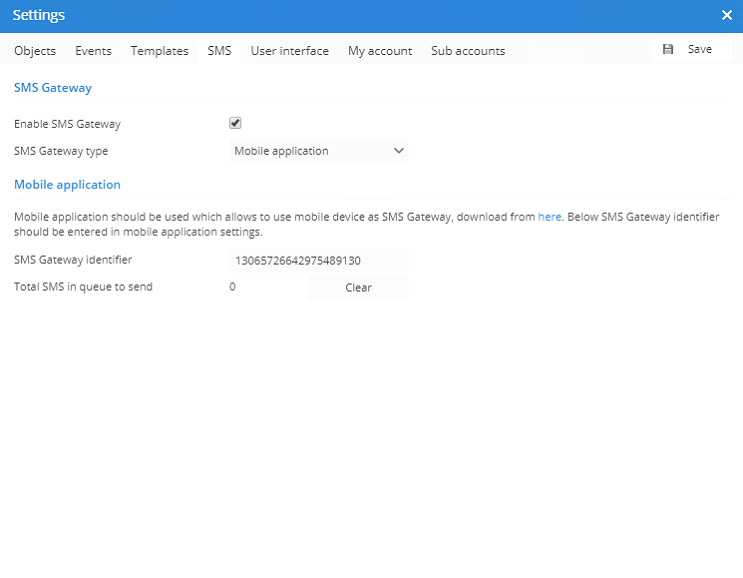Toggle the Enable SMS Gateway checkbox
The image size is (743, 578).
pyautogui.click(x=236, y=123)
